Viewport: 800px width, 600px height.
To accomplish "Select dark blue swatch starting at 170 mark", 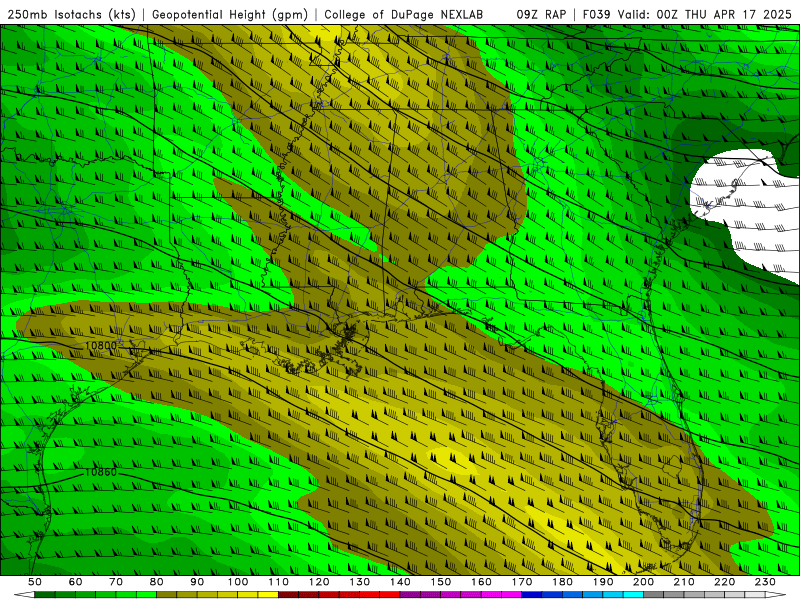I will (532, 595).
